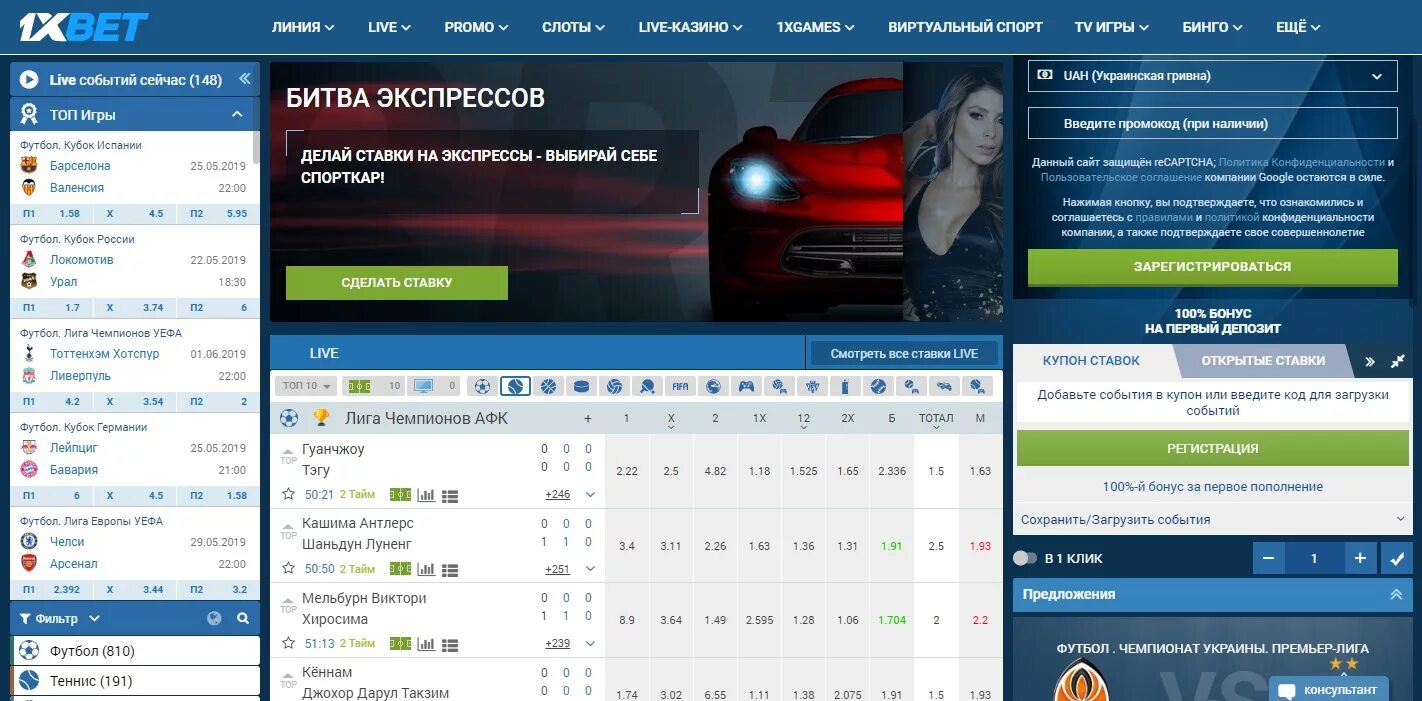1422x701 pixels.
Task: Expand extra markets for Гуанчжоу match chevron
Action: pos(590,494)
